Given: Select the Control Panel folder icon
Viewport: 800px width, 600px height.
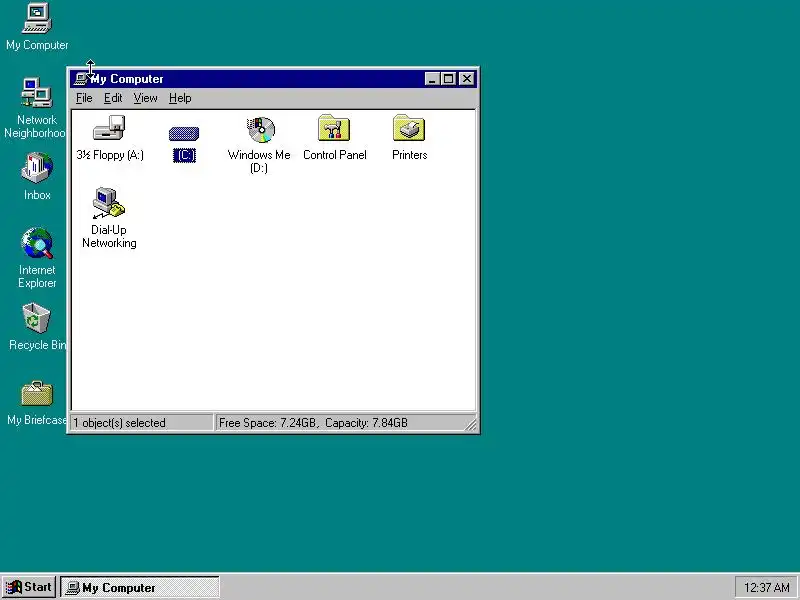Looking at the screenshot, I should pyautogui.click(x=334, y=128).
